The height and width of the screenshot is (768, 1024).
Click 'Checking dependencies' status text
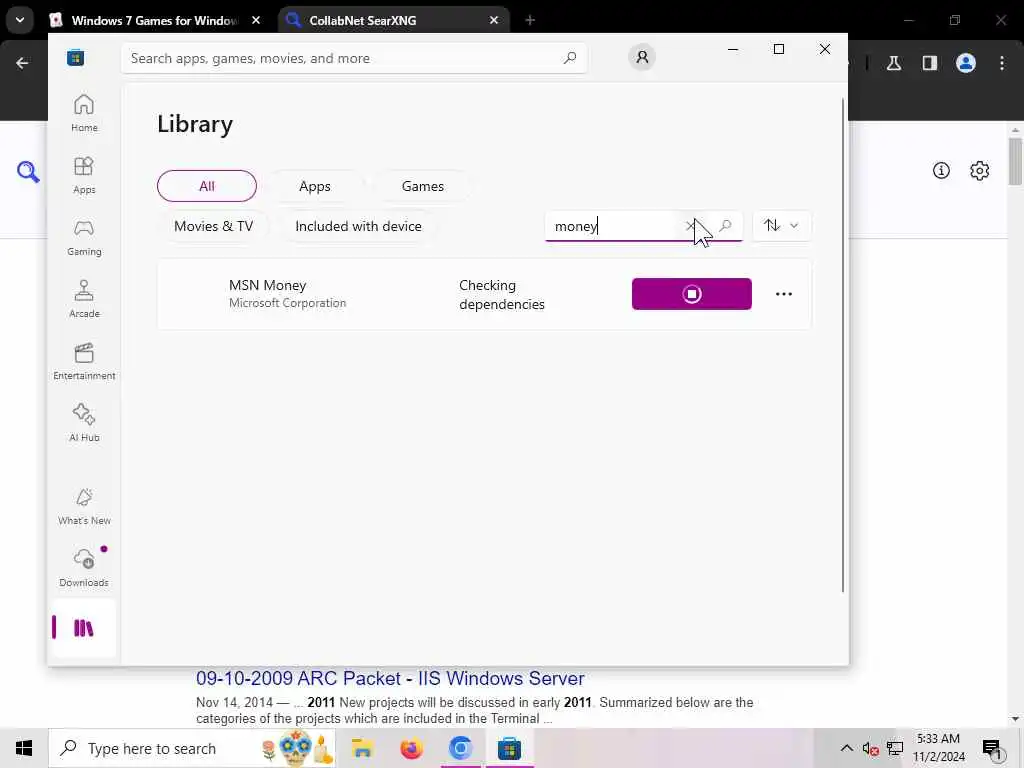click(502, 295)
